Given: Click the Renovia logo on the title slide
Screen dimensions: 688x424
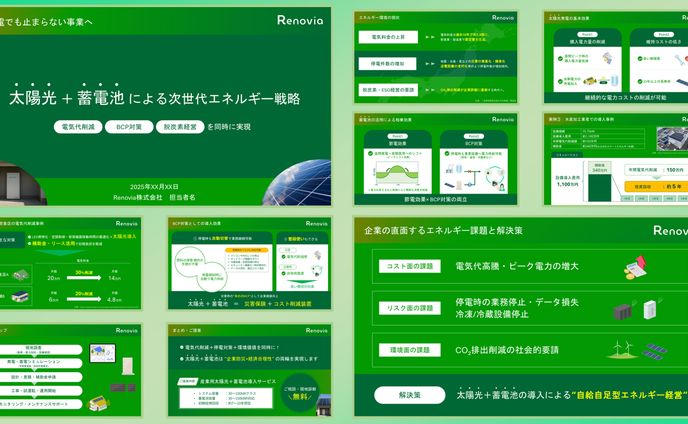Looking at the screenshot, I should [300, 20].
